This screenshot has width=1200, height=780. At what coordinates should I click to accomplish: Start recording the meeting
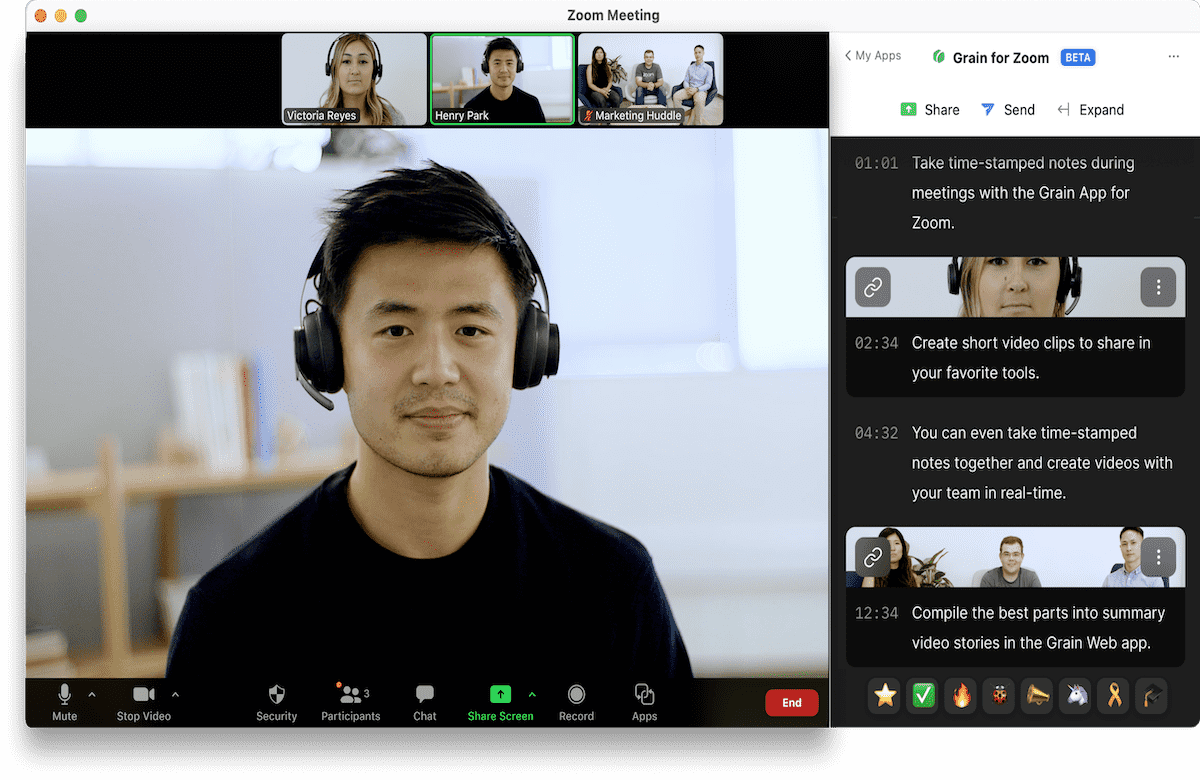click(577, 701)
